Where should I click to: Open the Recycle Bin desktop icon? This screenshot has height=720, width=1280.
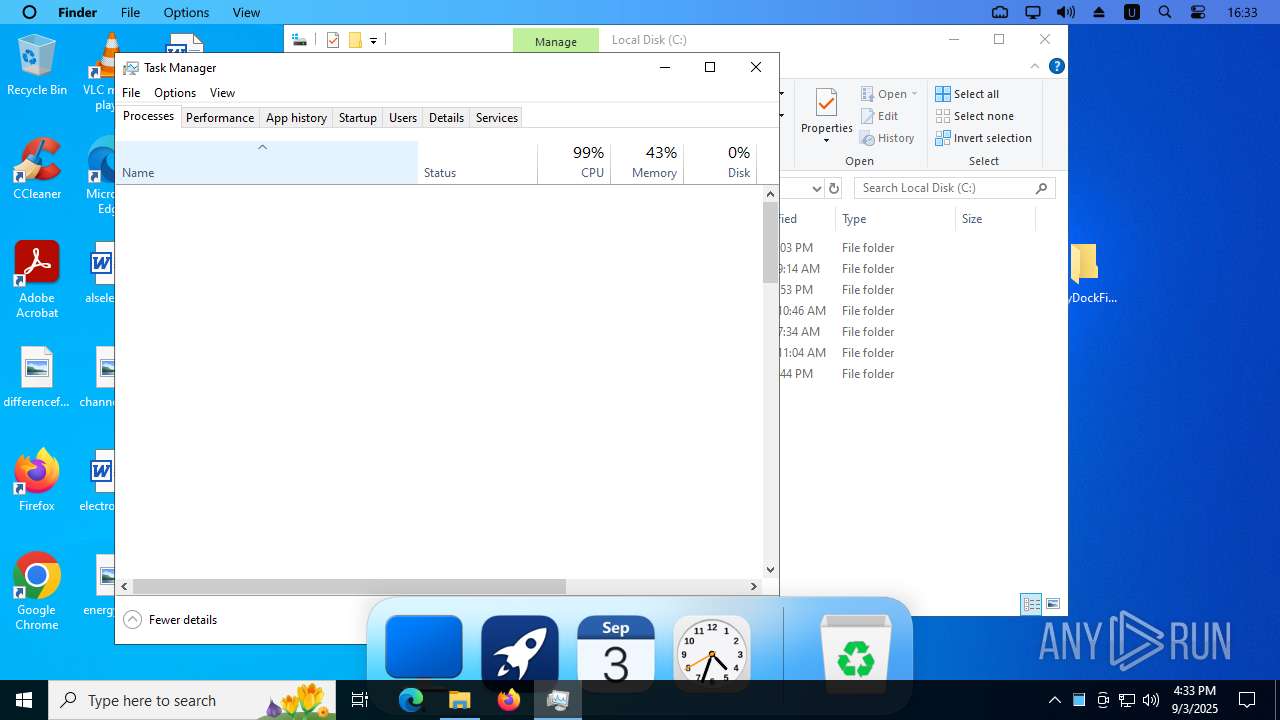click(37, 64)
